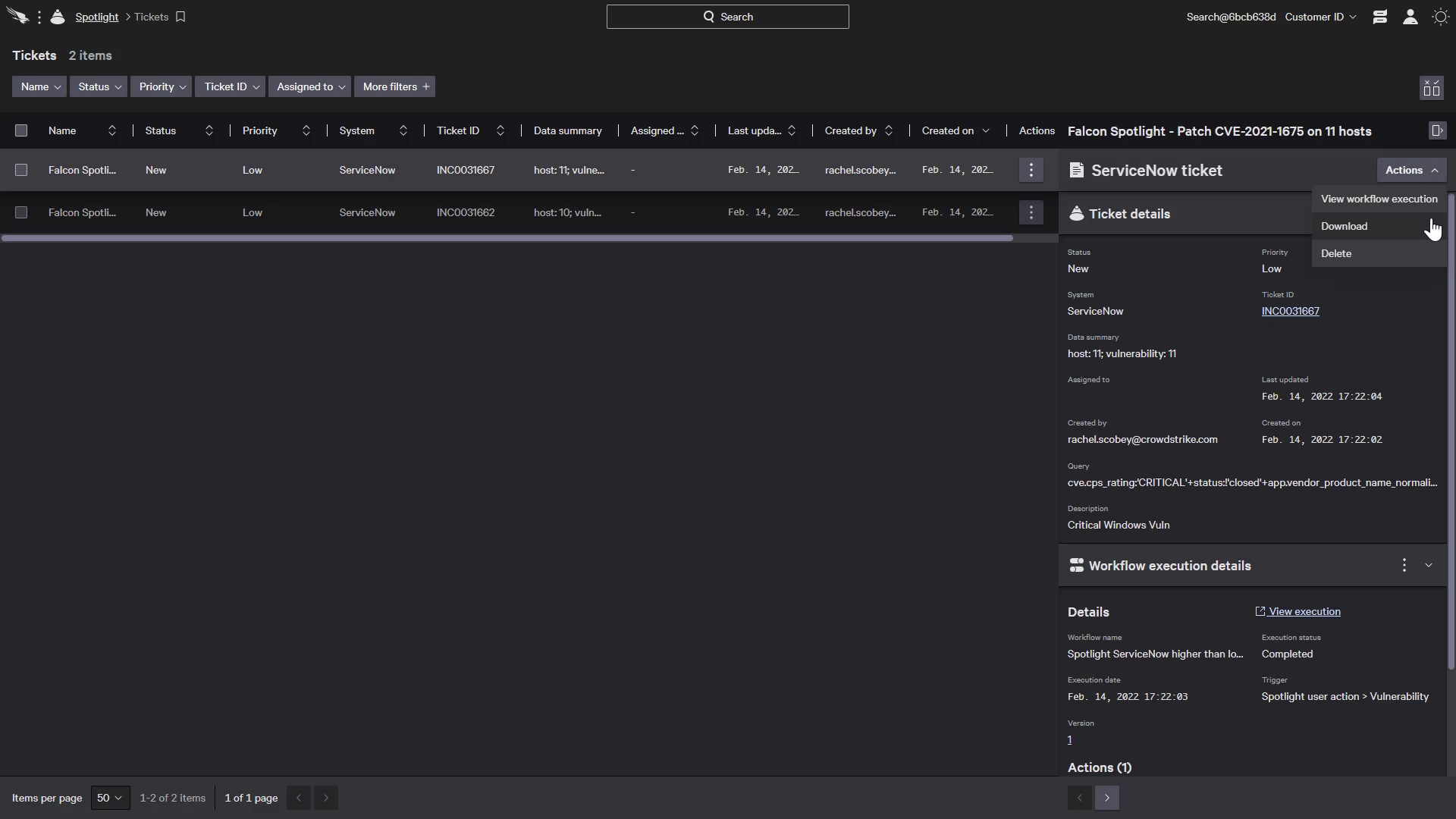
Task: Open workflow Version 1 link
Action: point(1070,739)
